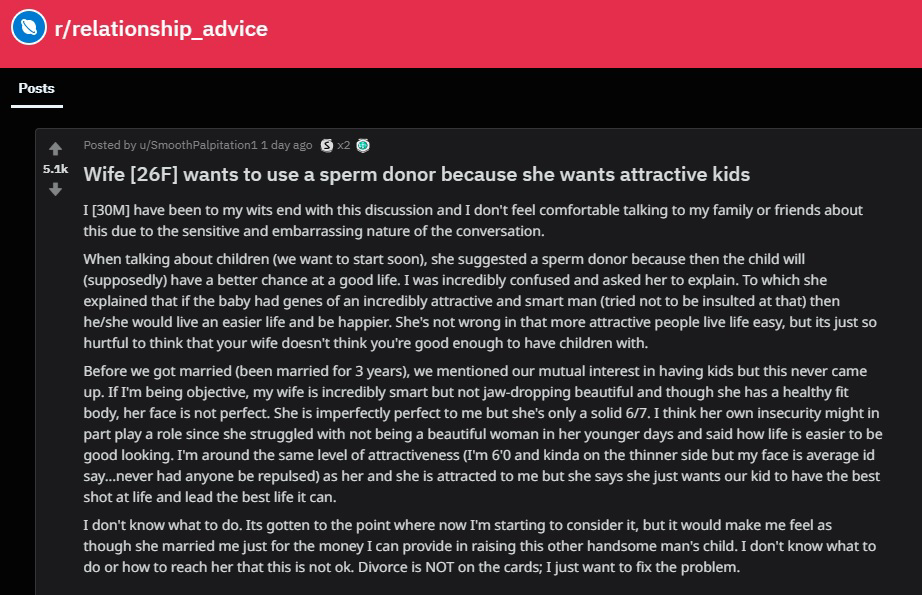Click the x2 award count
This screenshot has height=595, width=922.
pos(343,145)
